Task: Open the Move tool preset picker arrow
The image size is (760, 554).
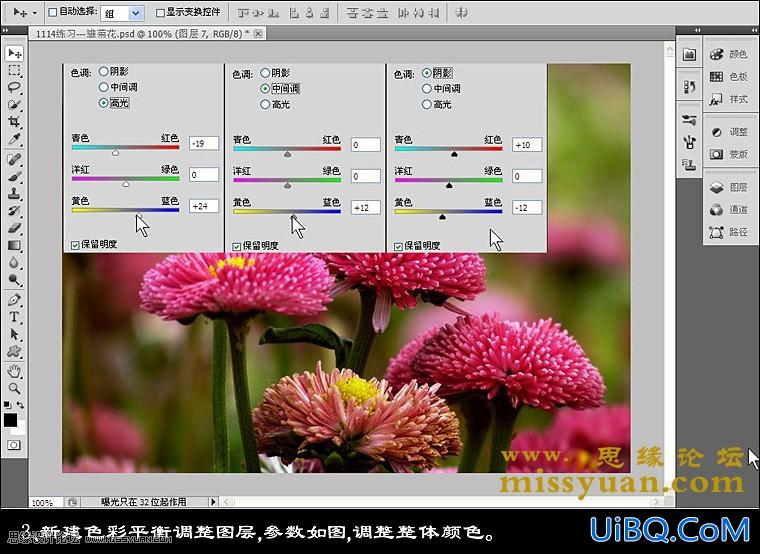Action: coord(34,13)
